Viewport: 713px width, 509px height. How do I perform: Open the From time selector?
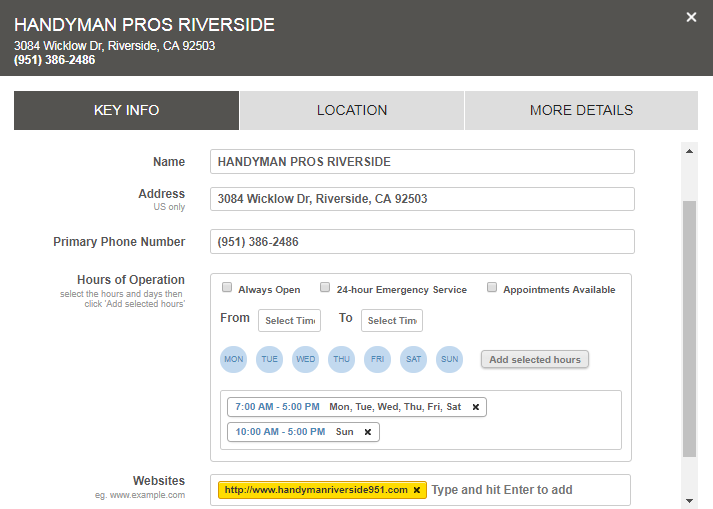(289, 320)
